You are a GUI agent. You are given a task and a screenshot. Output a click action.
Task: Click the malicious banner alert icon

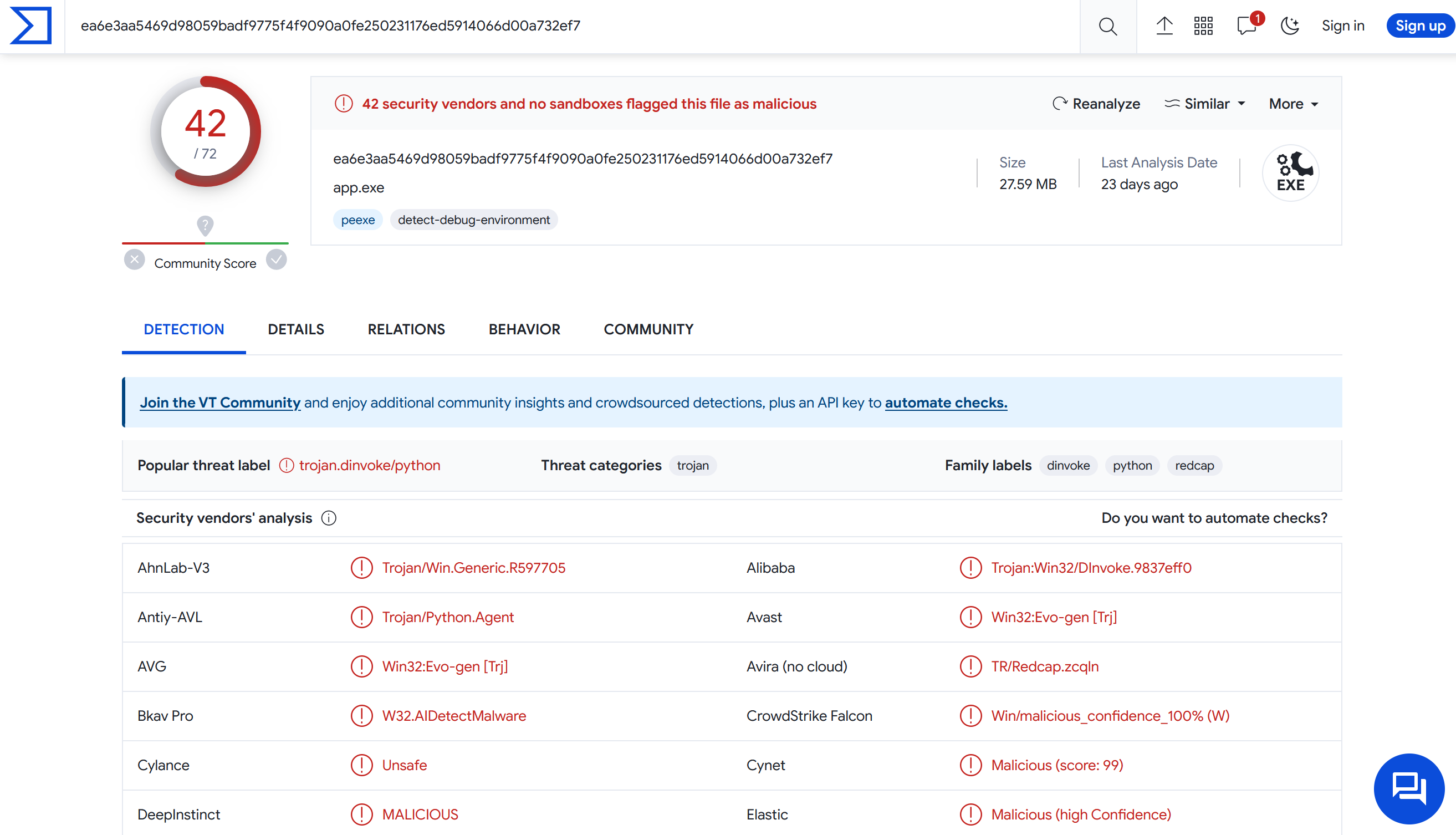click(344, 104)
